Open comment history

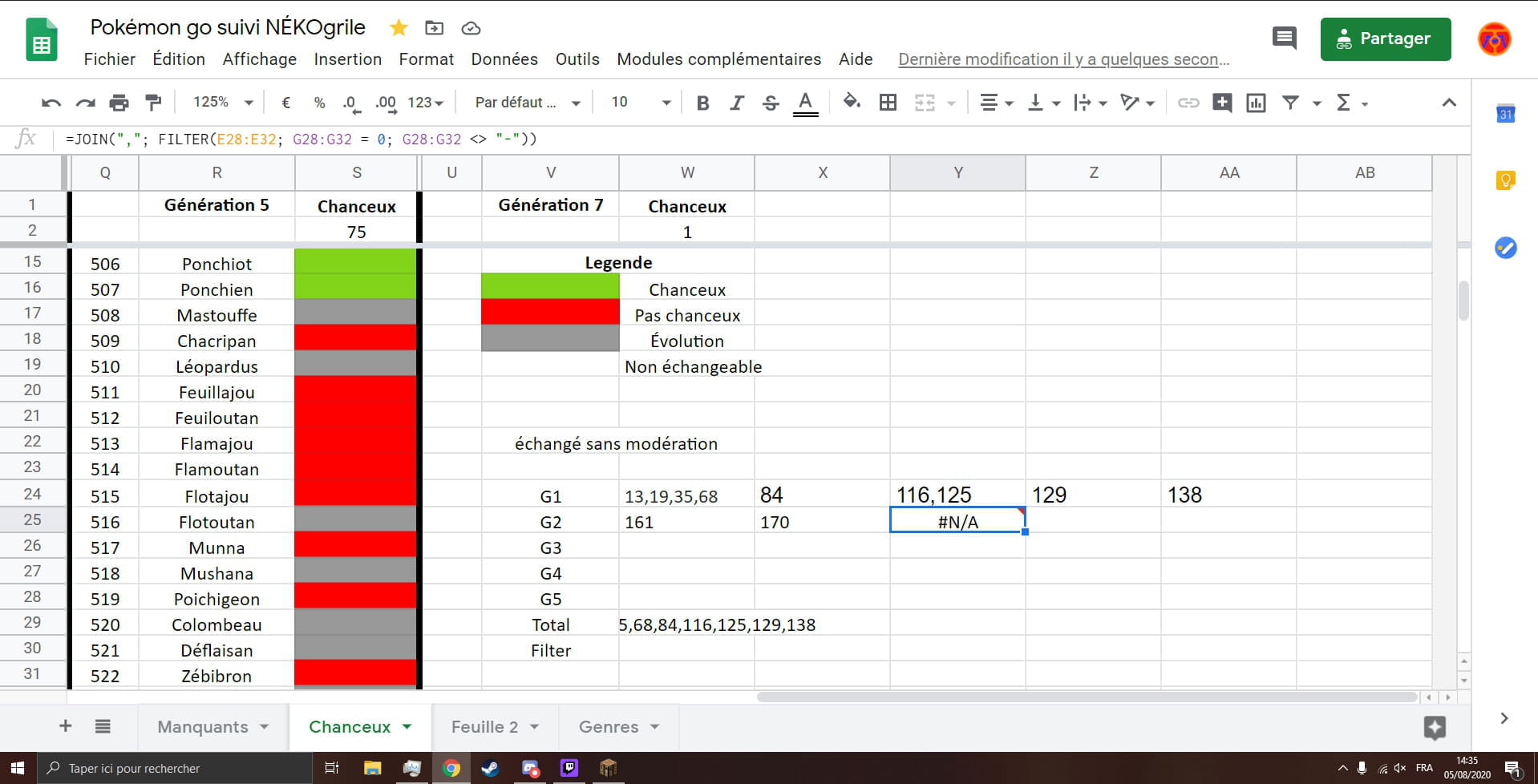click(x=1285, y=38)
